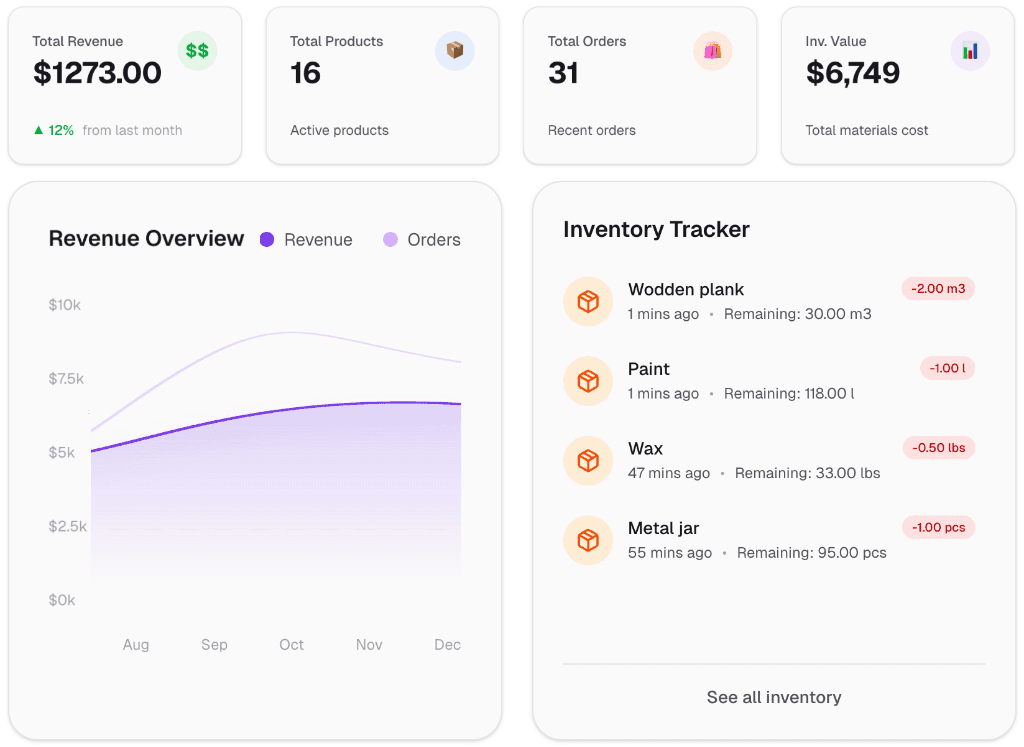Select the Paint inventory package icon
The image size is (1024, 747).
pyautogui.click(x=588, y=381)
